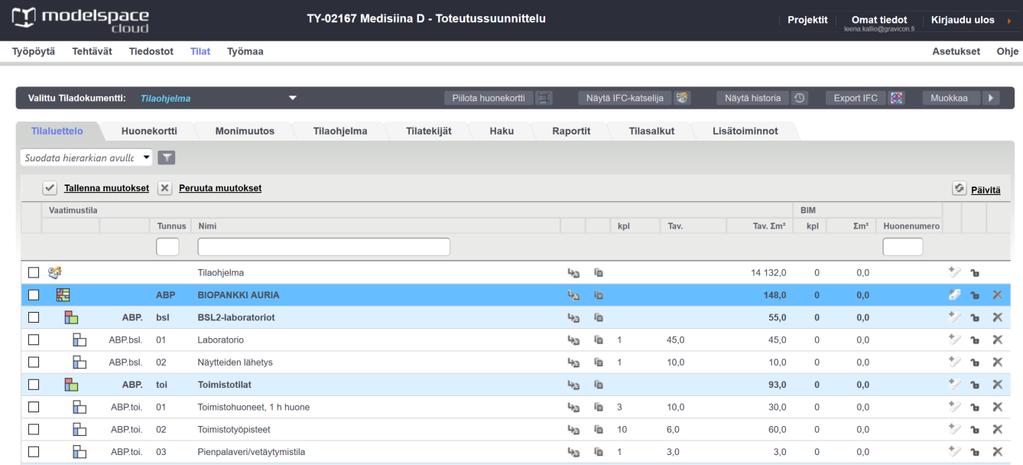Expand the Muokkaa arrow button
1023x465 pixels.
click(x=991, y=98)
